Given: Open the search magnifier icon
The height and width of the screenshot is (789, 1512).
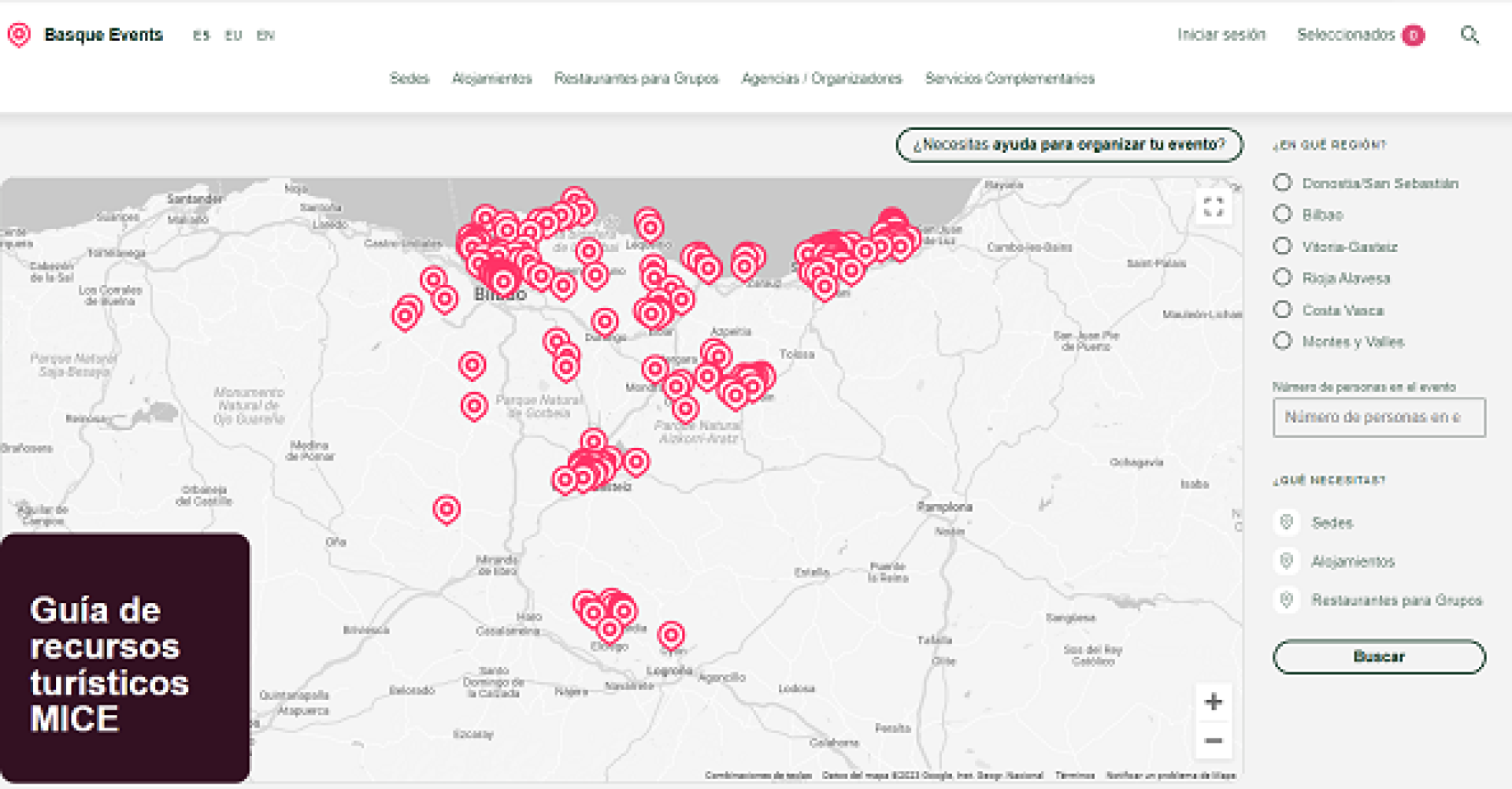Looking at the screenshot, I should click(x=1469, y=35).
